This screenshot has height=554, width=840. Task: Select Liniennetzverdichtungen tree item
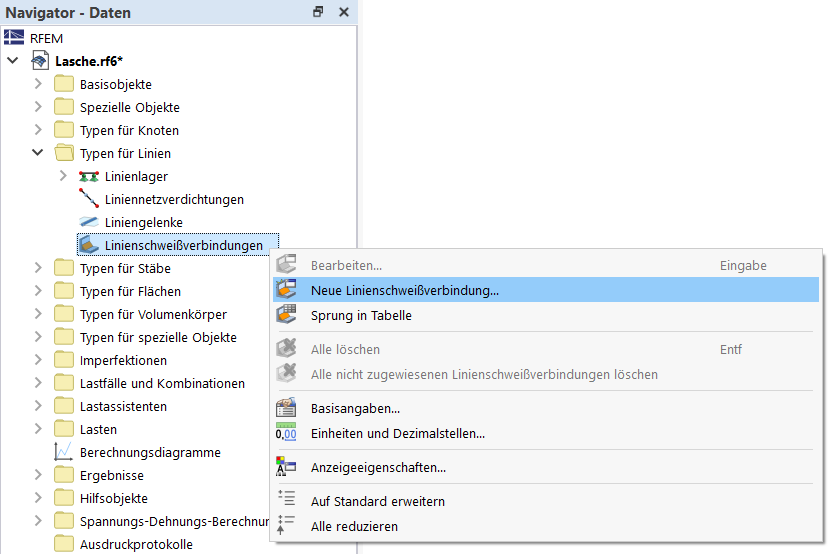click(174, 199)
